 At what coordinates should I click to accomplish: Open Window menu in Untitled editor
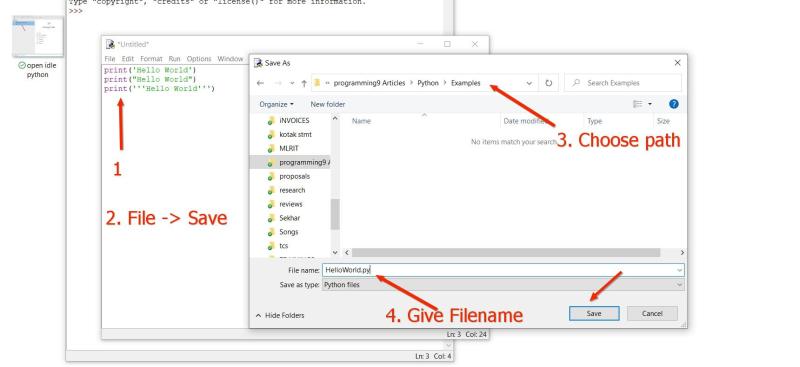click(x=230, y=59)
